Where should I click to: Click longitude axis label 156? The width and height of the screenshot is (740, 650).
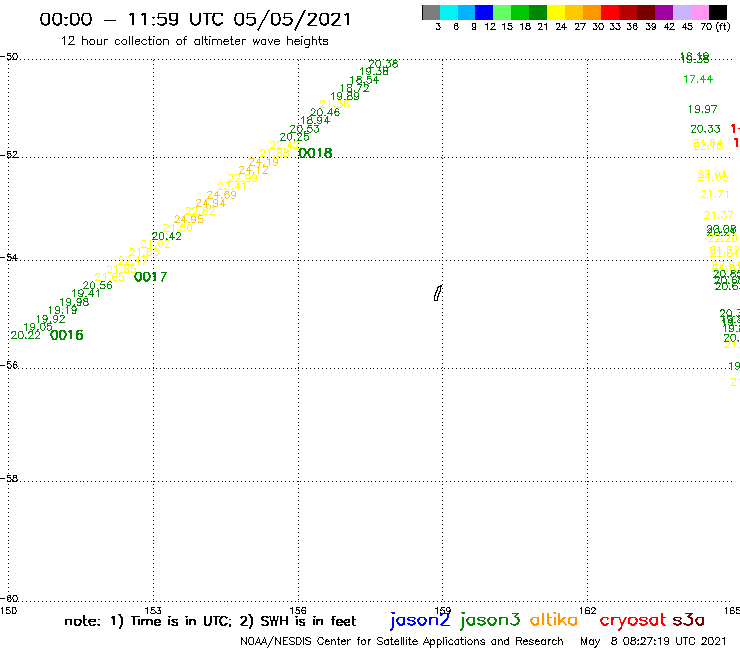click(x=298, y=611)
